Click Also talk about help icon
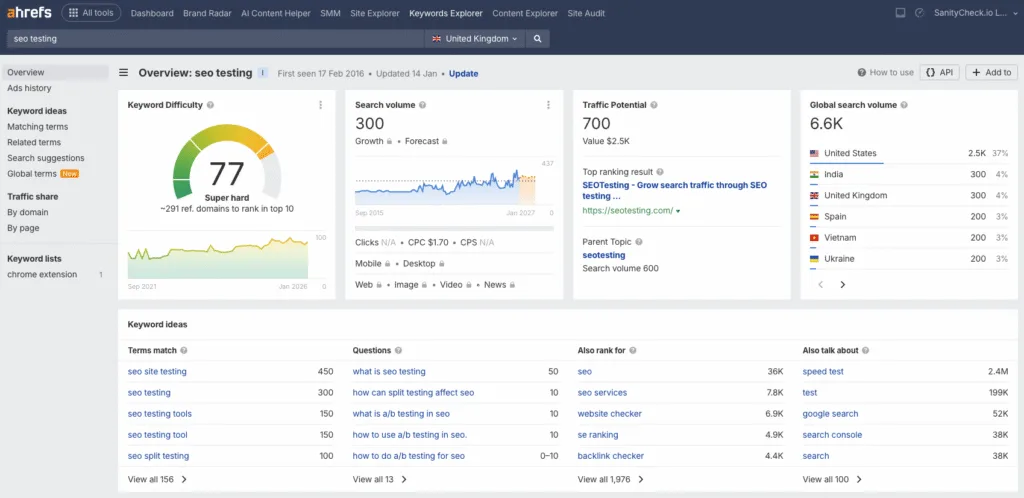This screenshot has width=1024, height=498. pos(865,350)
